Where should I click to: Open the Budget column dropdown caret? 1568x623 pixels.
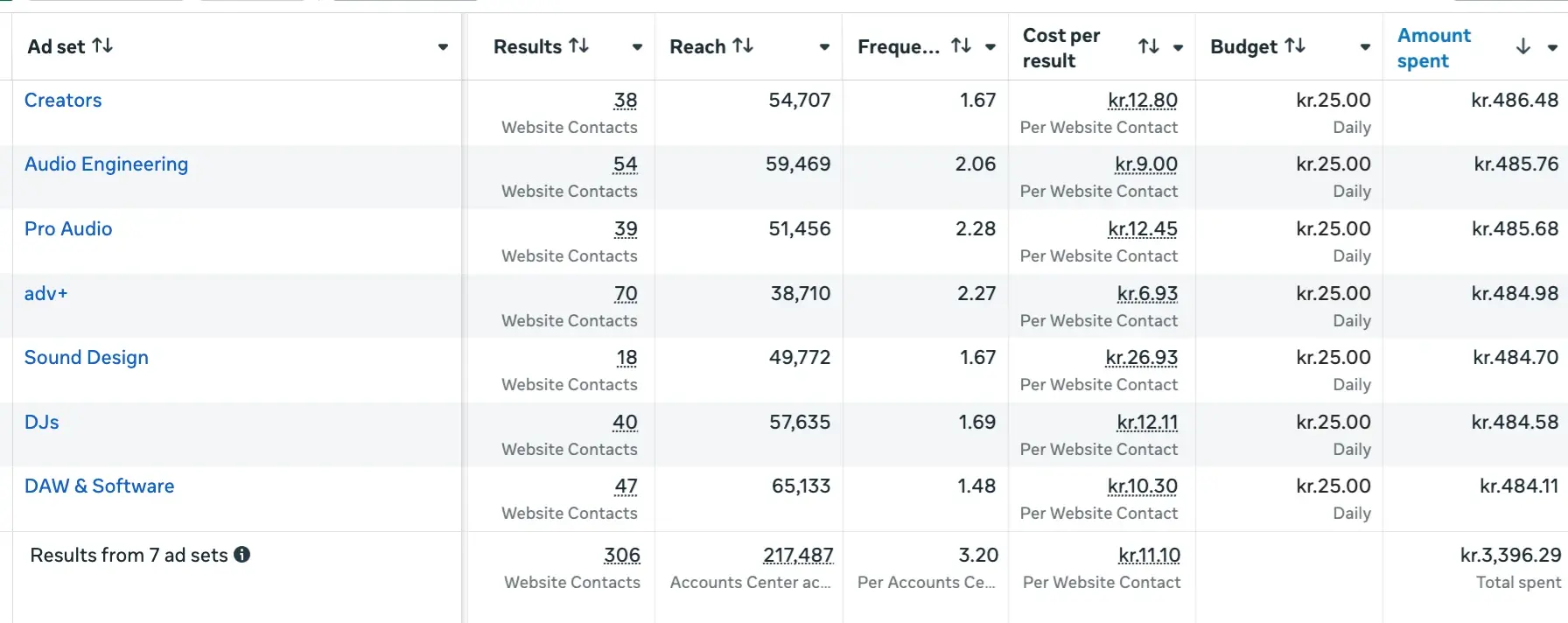pos(1365,47)
